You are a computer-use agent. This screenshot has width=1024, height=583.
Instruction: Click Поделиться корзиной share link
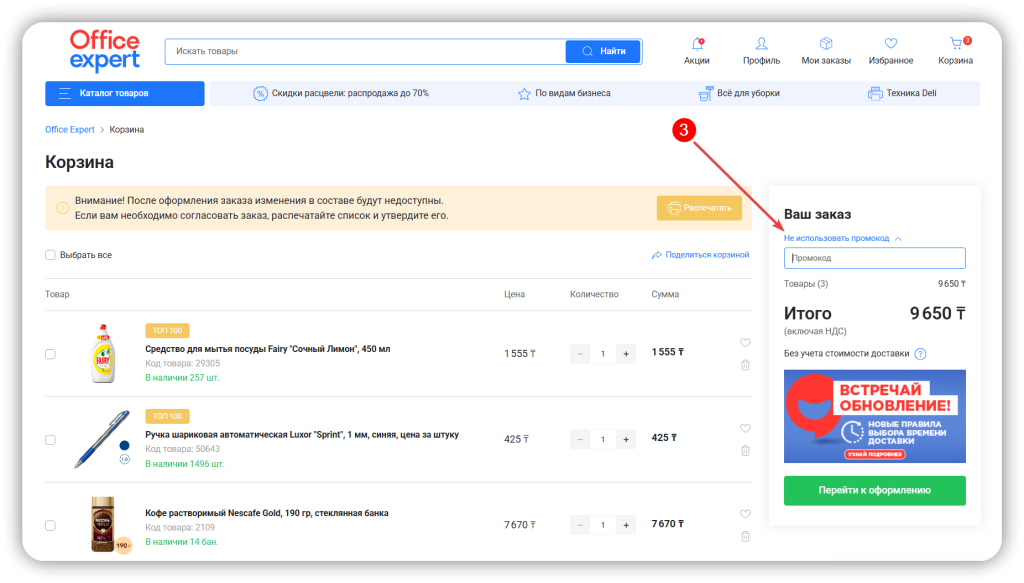coord(700,255)
